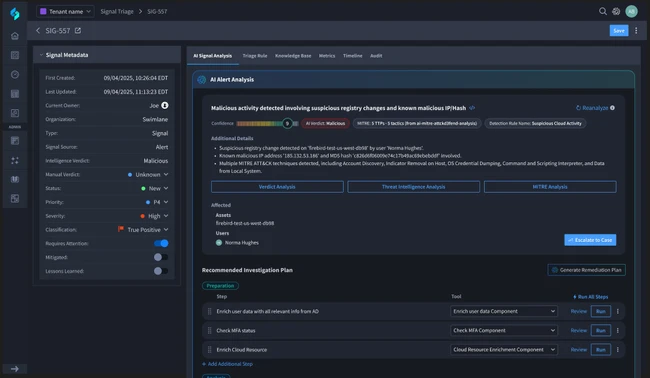Image resolution: width=650 pixels, height=378 pixels.
Task: Click Norma Hughes user avatar
Action: pyautogui.click(x=219, y=242)
